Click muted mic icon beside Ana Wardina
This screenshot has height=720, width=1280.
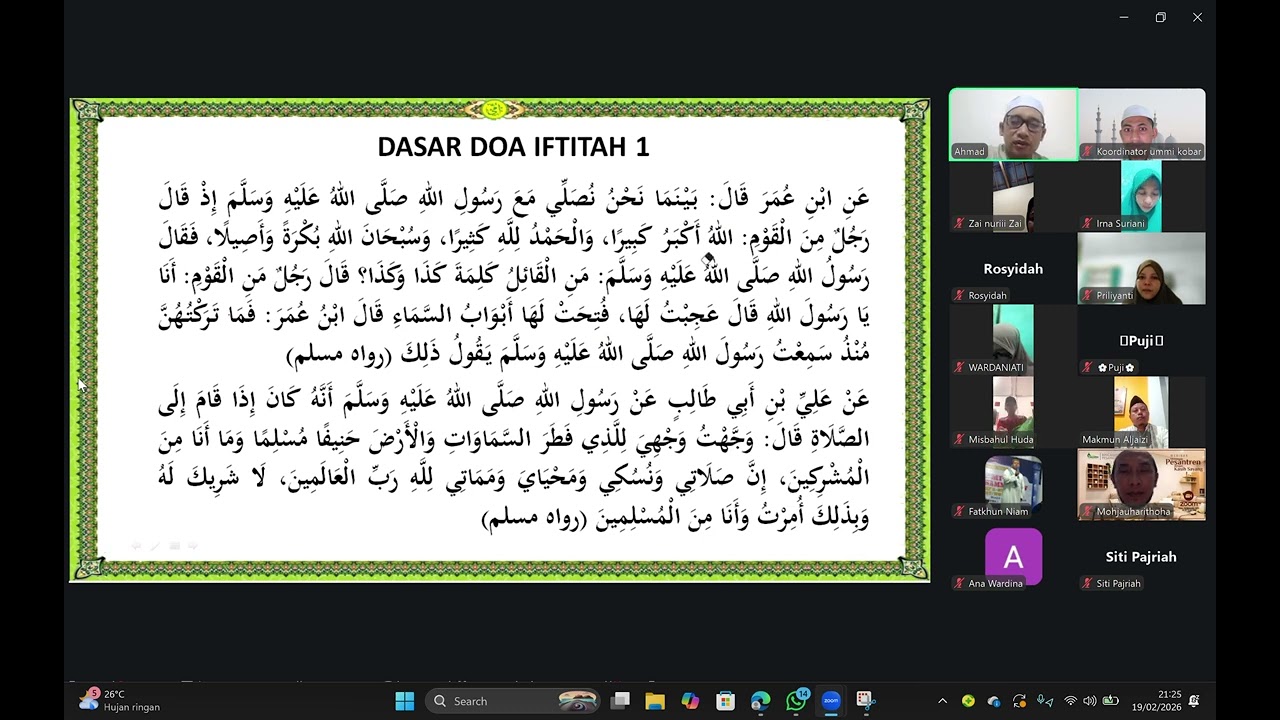(959, 583)
